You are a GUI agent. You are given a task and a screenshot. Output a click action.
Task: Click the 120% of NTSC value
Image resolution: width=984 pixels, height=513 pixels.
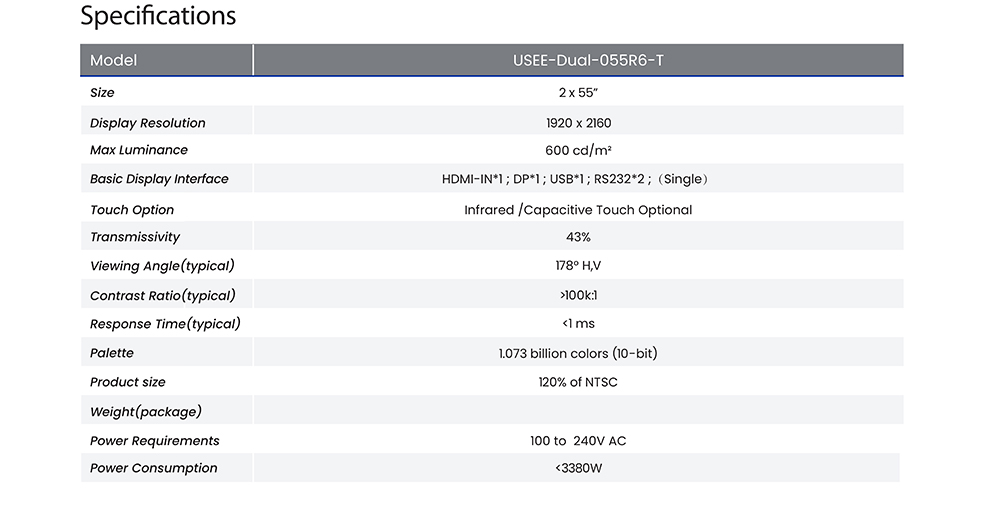point(578,382)
